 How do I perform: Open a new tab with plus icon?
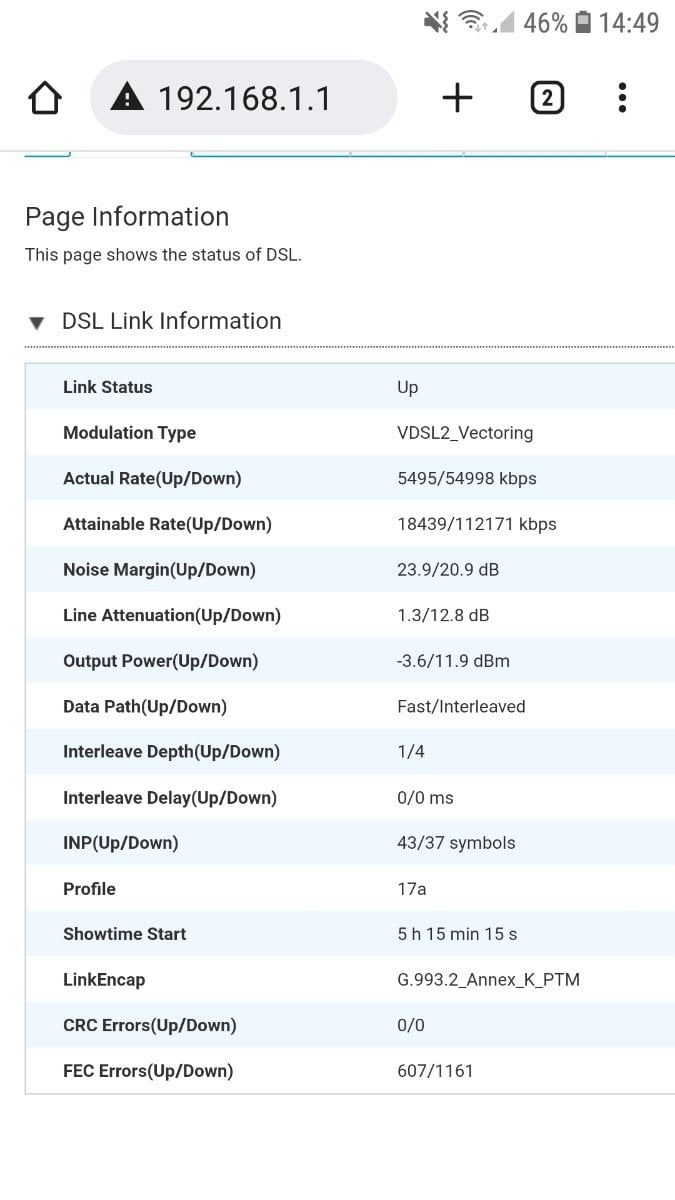pyautogui.click(x=457, y=98)
